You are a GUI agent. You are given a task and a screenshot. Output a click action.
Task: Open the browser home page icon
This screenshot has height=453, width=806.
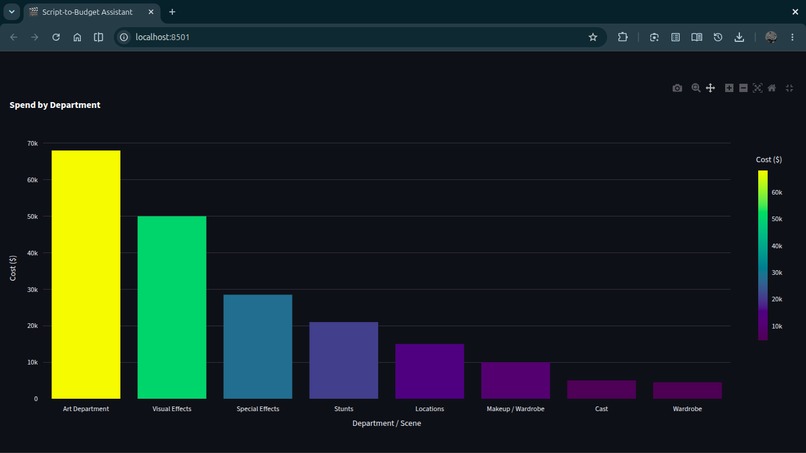click(x=77, y=37)
